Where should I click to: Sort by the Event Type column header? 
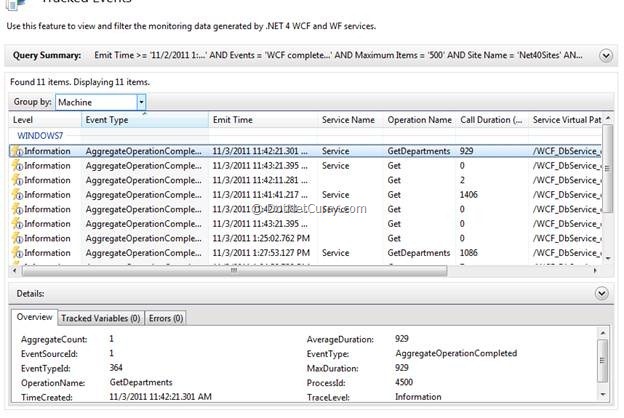(145, 120)
